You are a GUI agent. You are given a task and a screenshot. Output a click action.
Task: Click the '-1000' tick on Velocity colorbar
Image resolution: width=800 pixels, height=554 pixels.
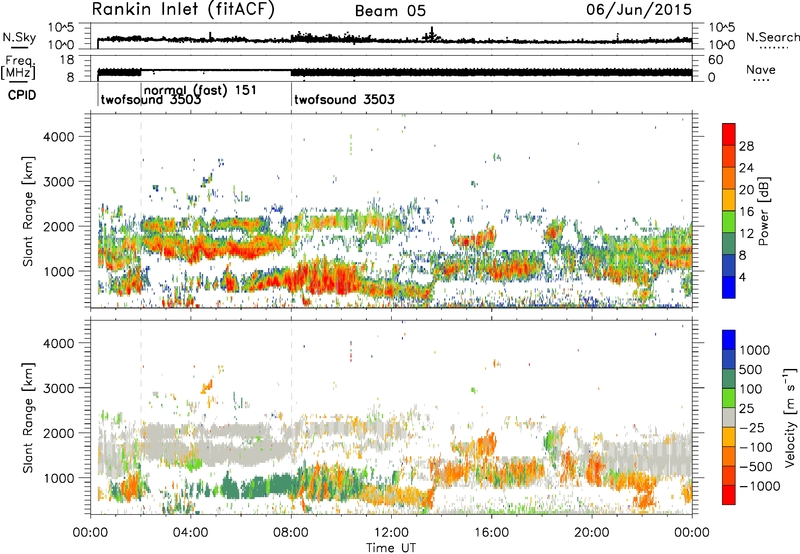coord(760,486)
